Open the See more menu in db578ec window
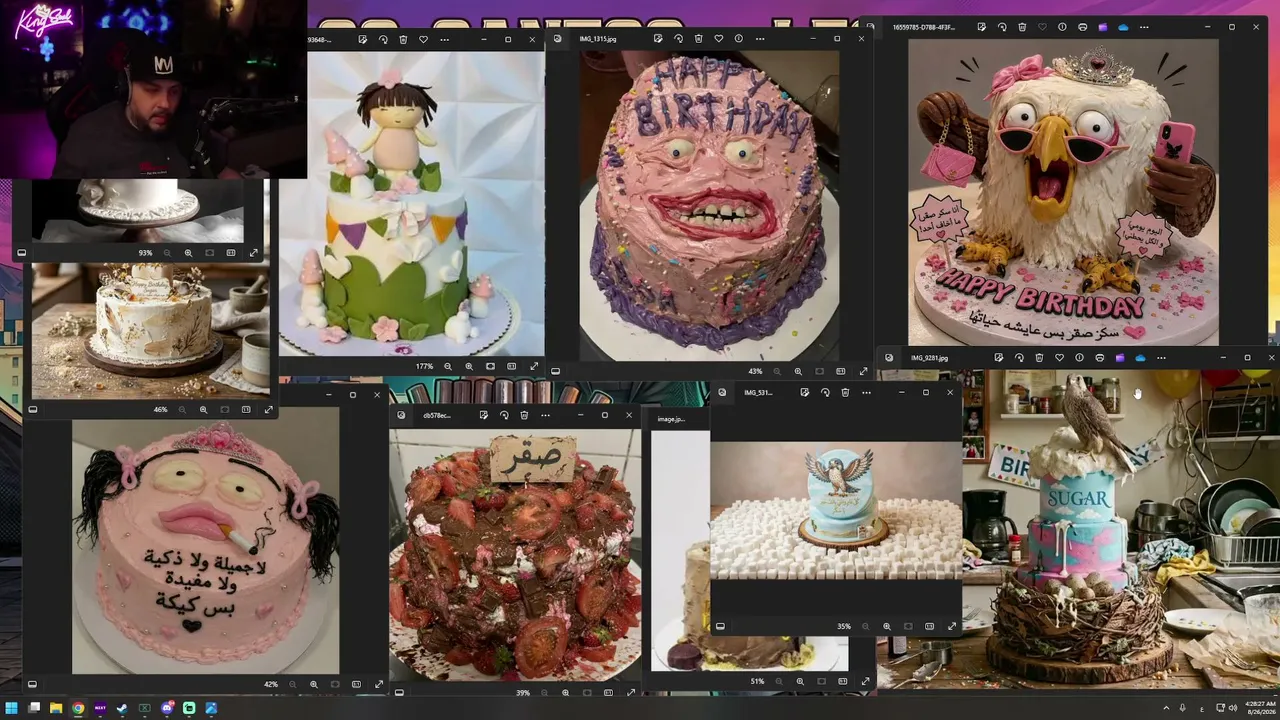 point(545,415)
